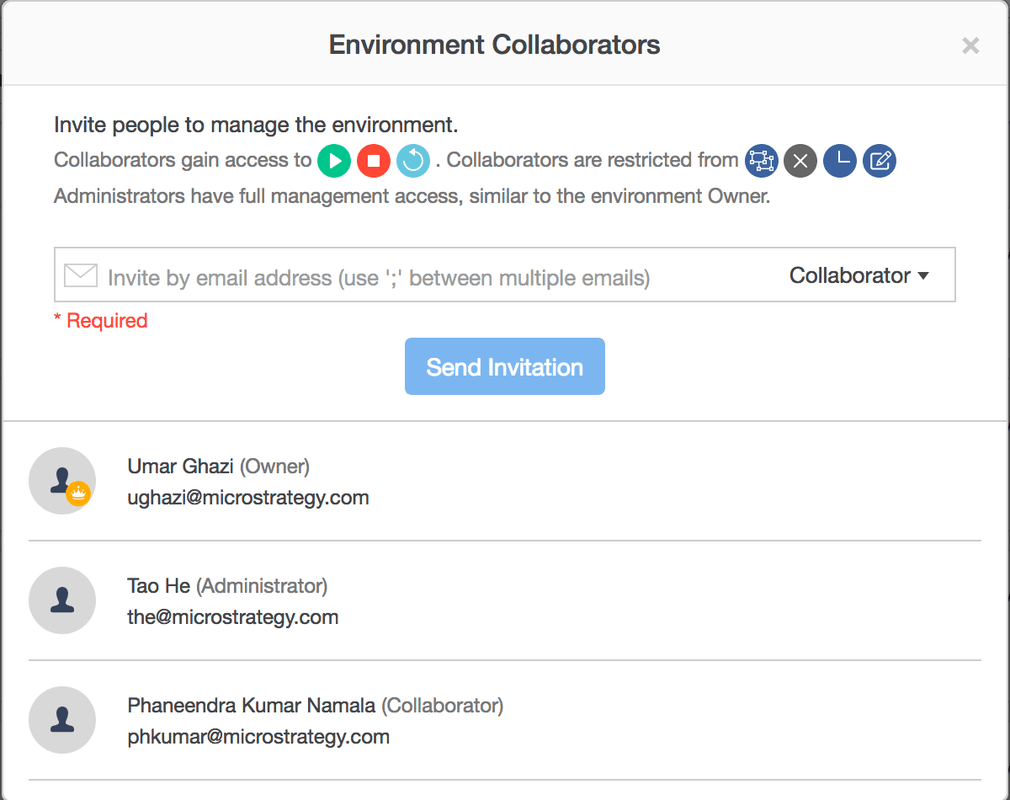
Task: Click 'Invite people to manage the environment' text
Action: [256, 125]
